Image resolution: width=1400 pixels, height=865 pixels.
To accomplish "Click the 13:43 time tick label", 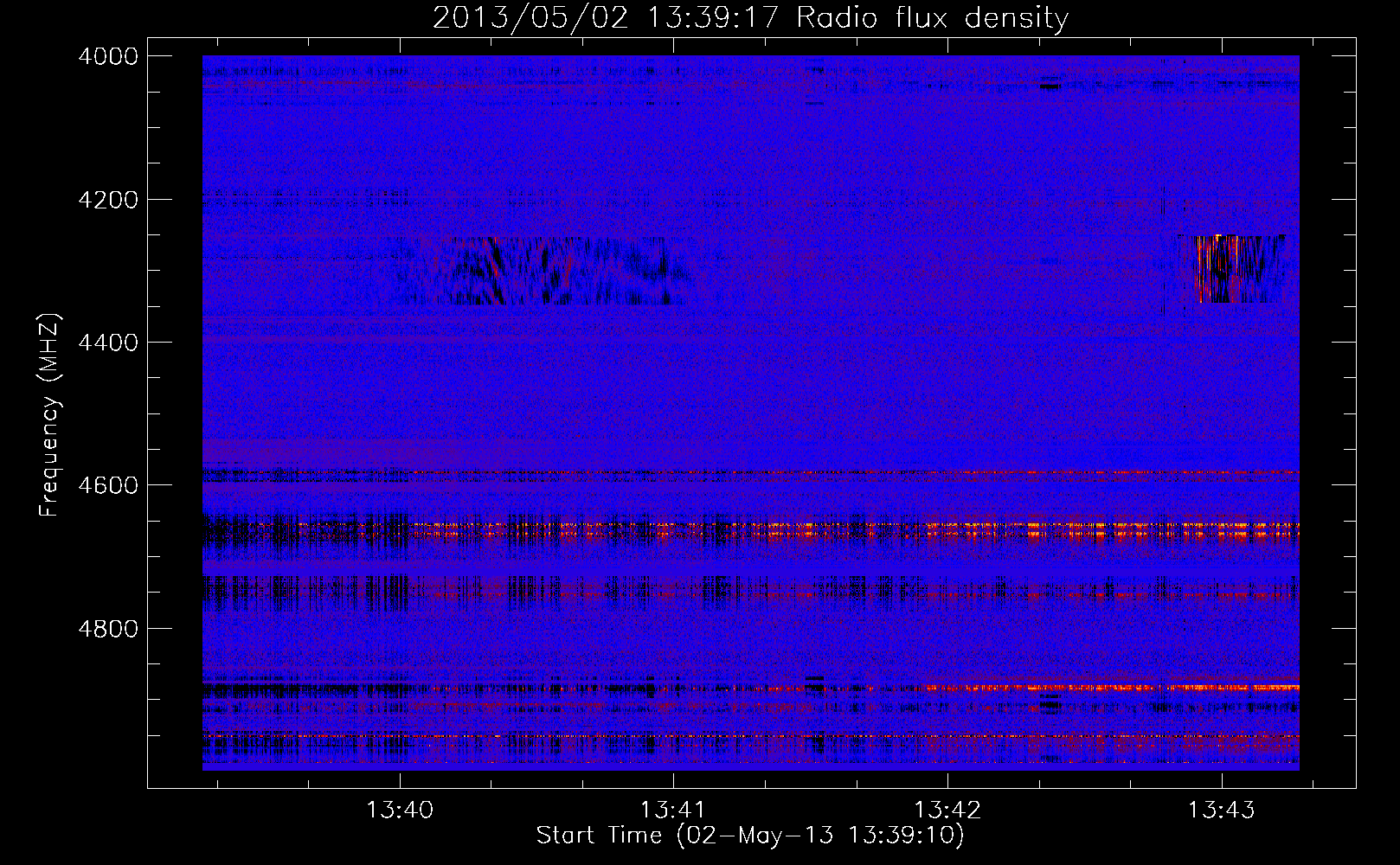I will click(1221, 811).
